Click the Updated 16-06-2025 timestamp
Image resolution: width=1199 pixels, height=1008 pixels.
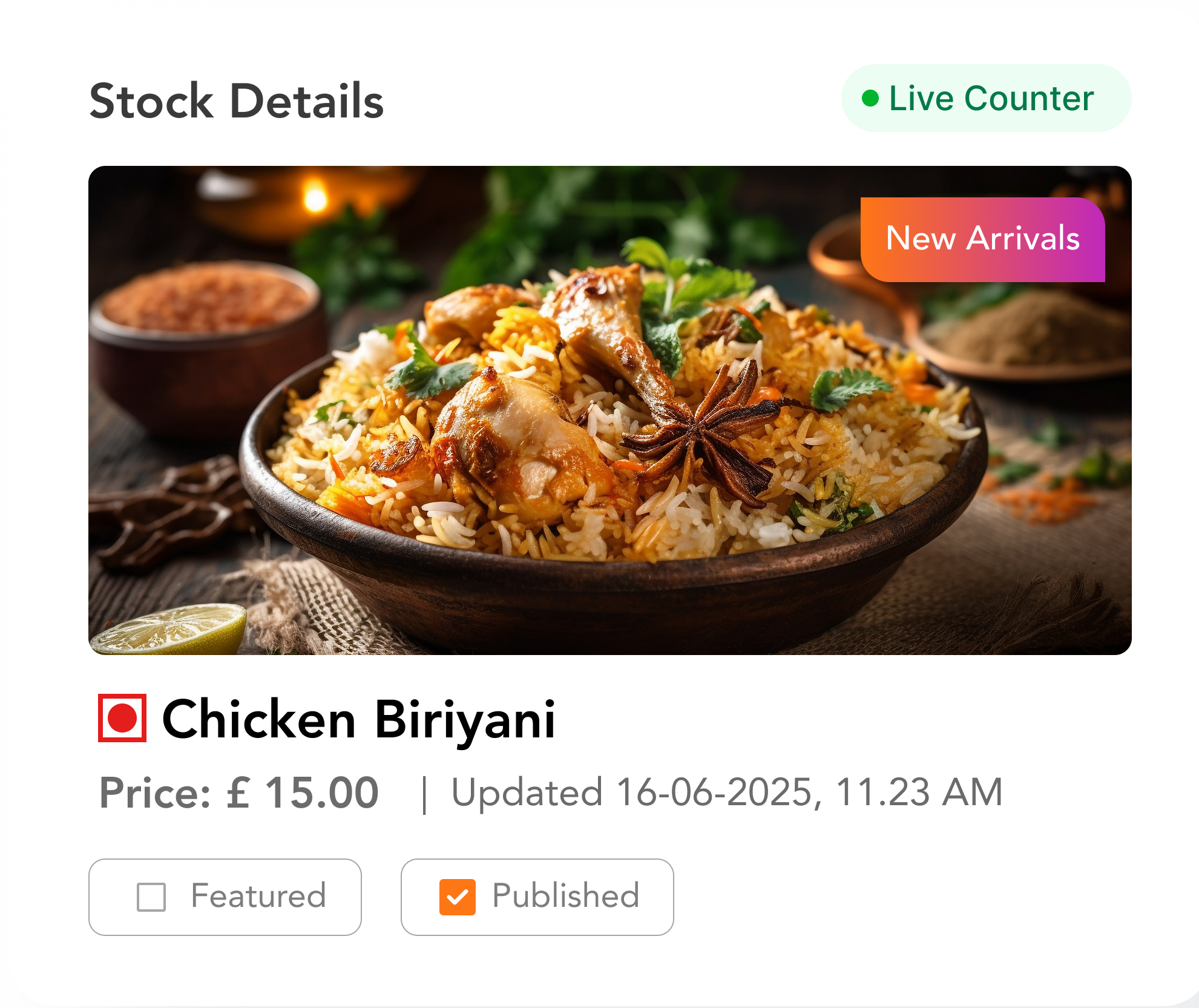[x=726, y=792]
